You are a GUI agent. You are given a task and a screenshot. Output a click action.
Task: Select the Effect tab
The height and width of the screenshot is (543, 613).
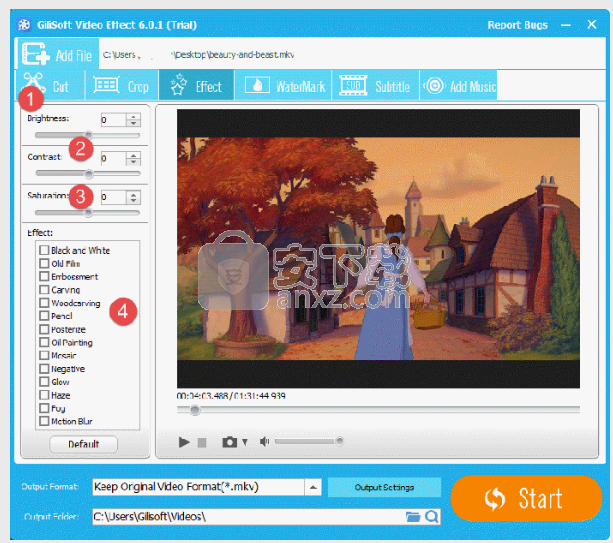[197, 85]
